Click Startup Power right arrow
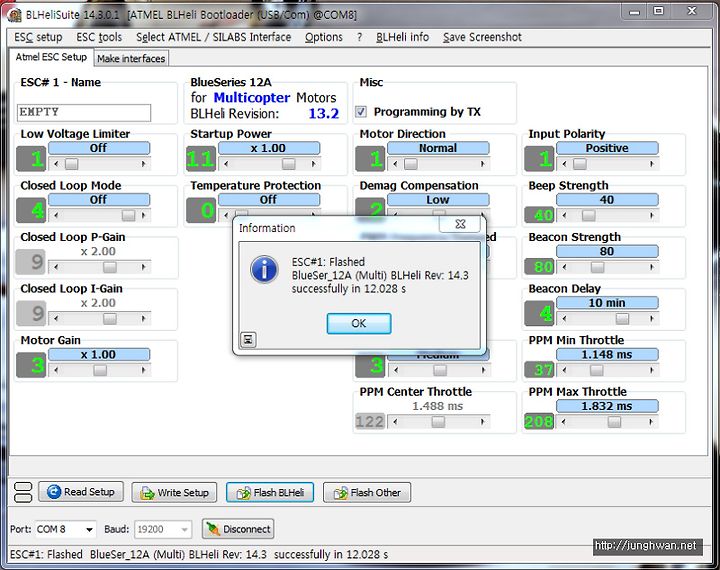The width and height of the screenshot is (720, 570). (314, 164)
